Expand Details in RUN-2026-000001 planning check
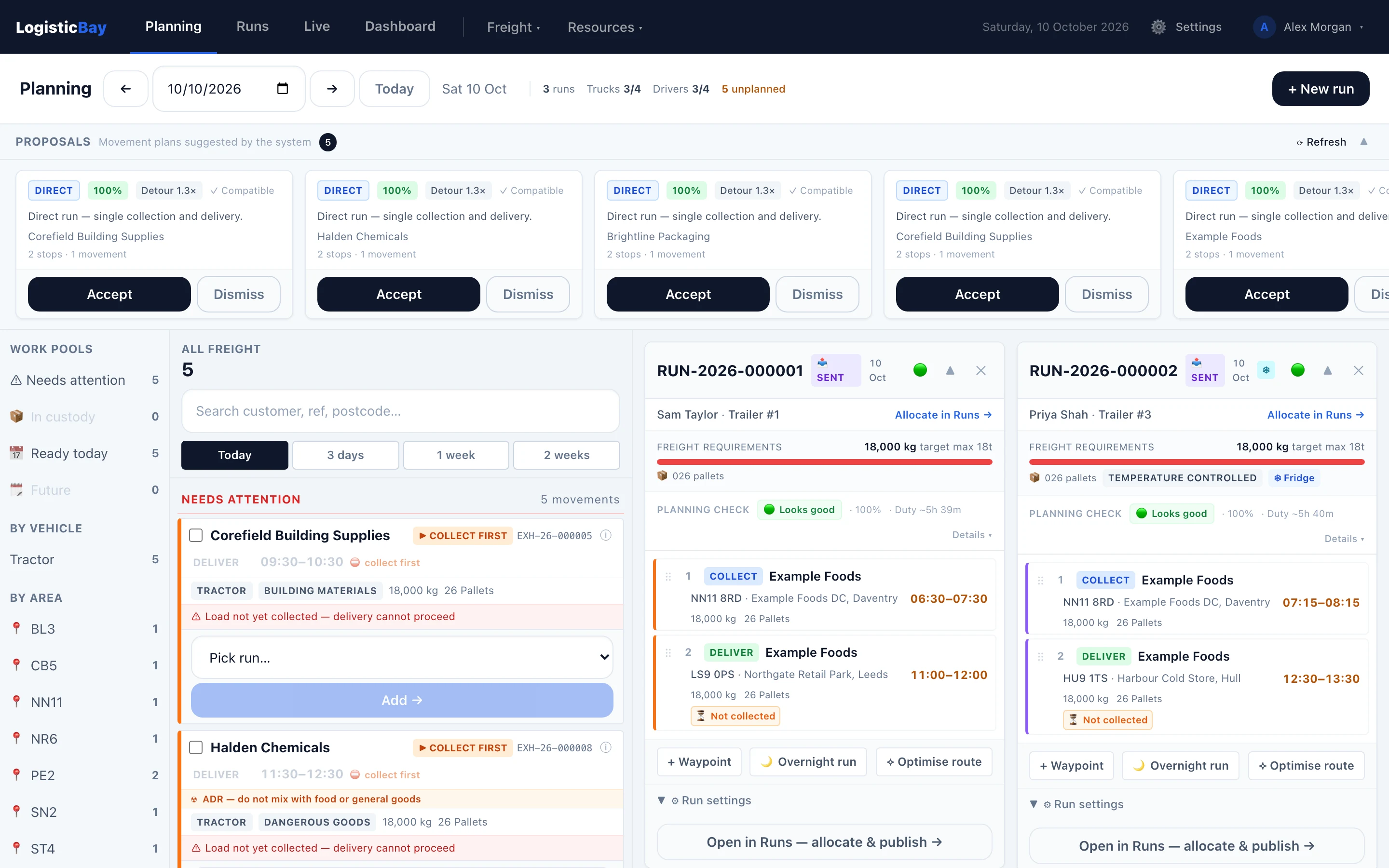 [972, 534]
